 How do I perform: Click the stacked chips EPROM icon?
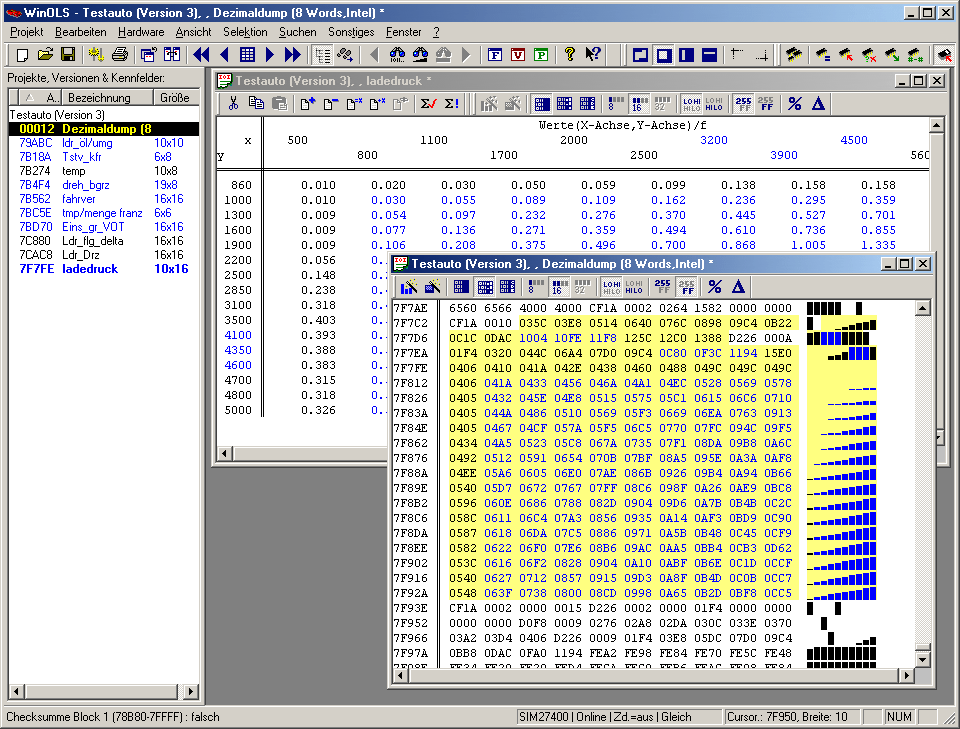tap(794, 55)
